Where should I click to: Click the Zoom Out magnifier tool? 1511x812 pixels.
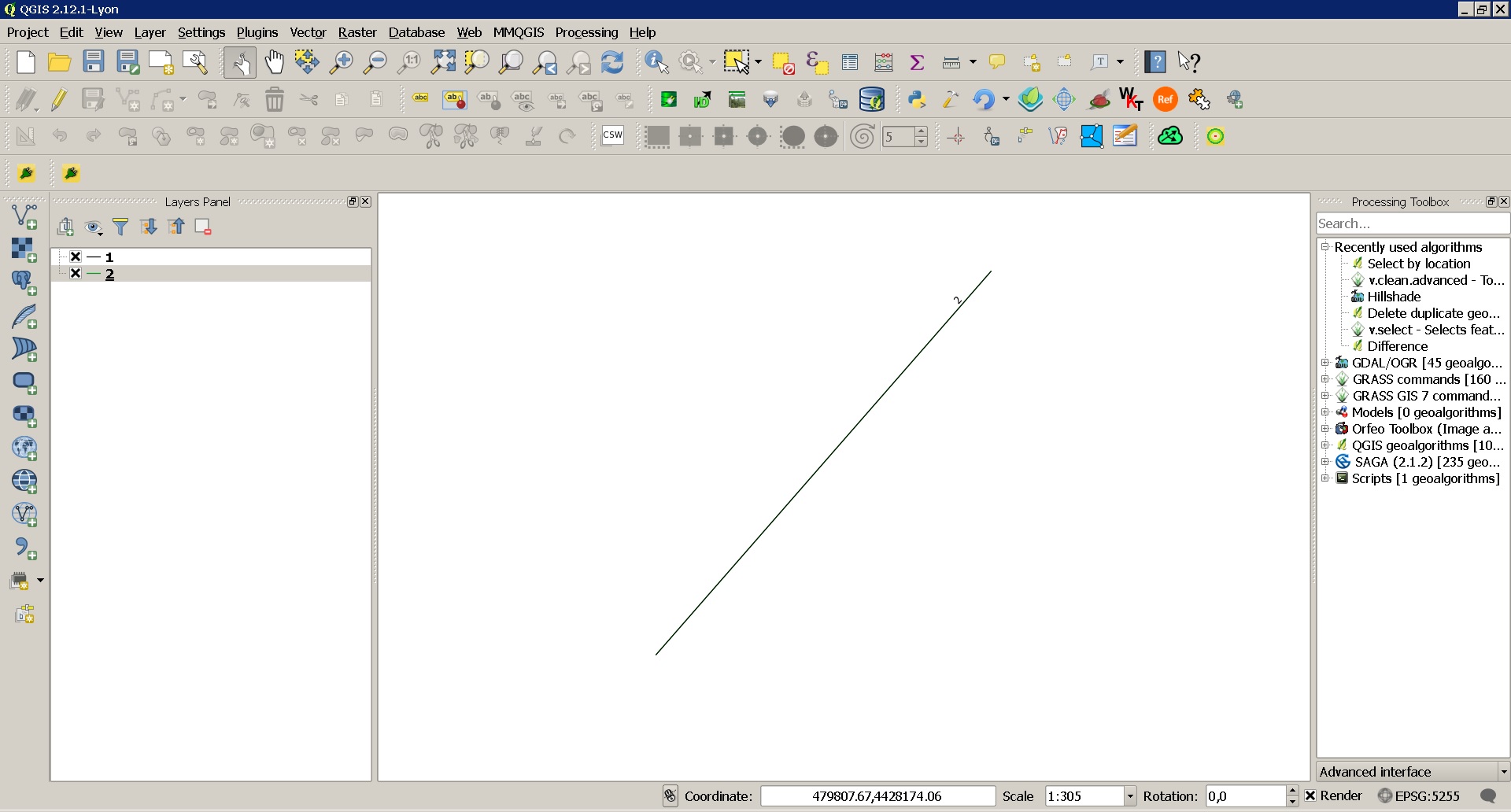coord(375,62)
